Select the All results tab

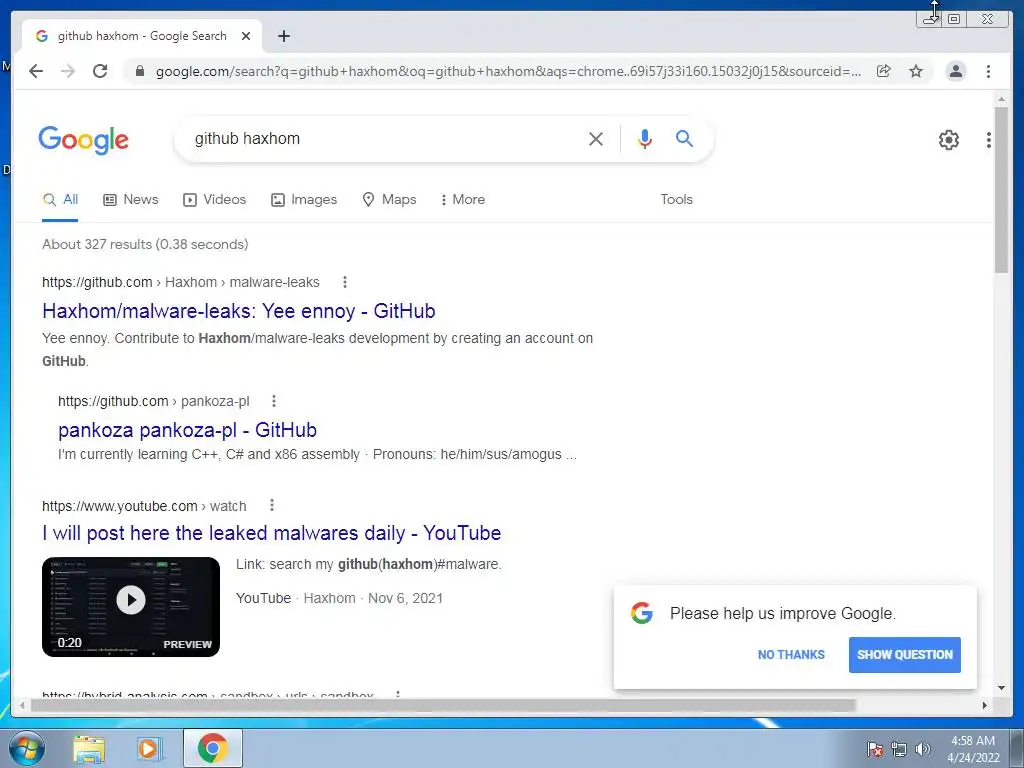pos(60,200)
